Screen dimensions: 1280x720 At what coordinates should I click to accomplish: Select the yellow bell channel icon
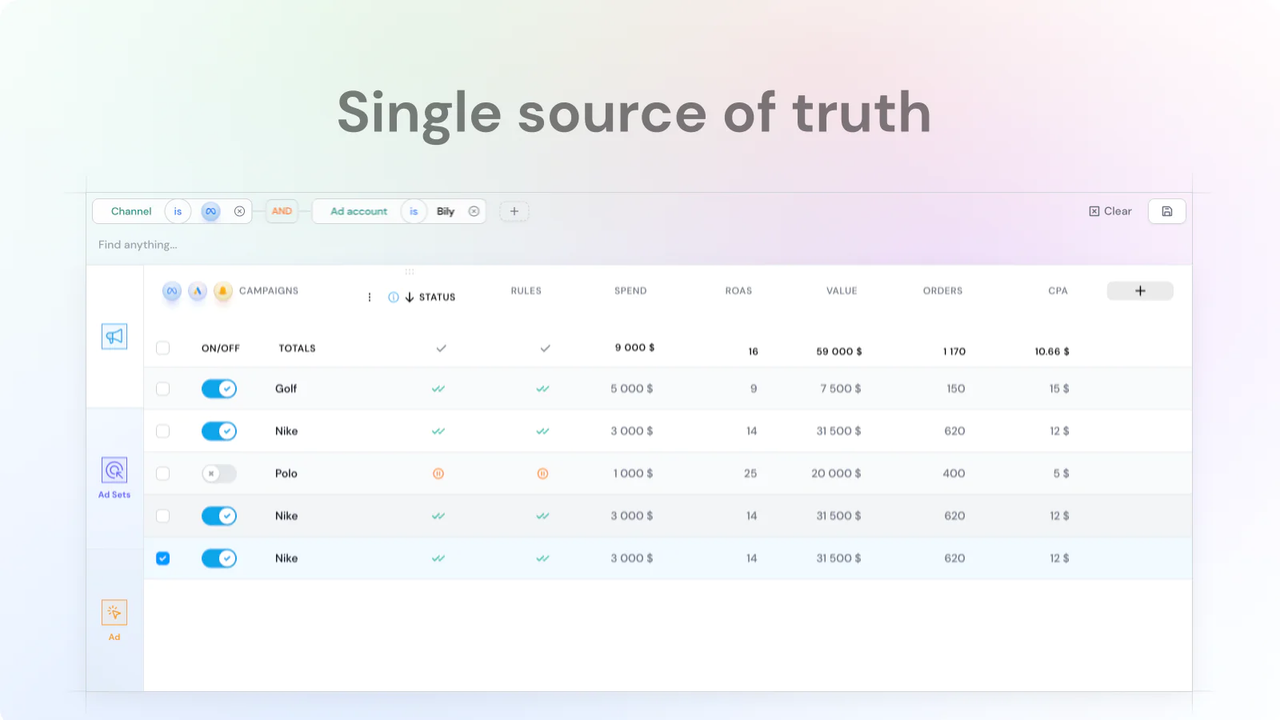222,291
